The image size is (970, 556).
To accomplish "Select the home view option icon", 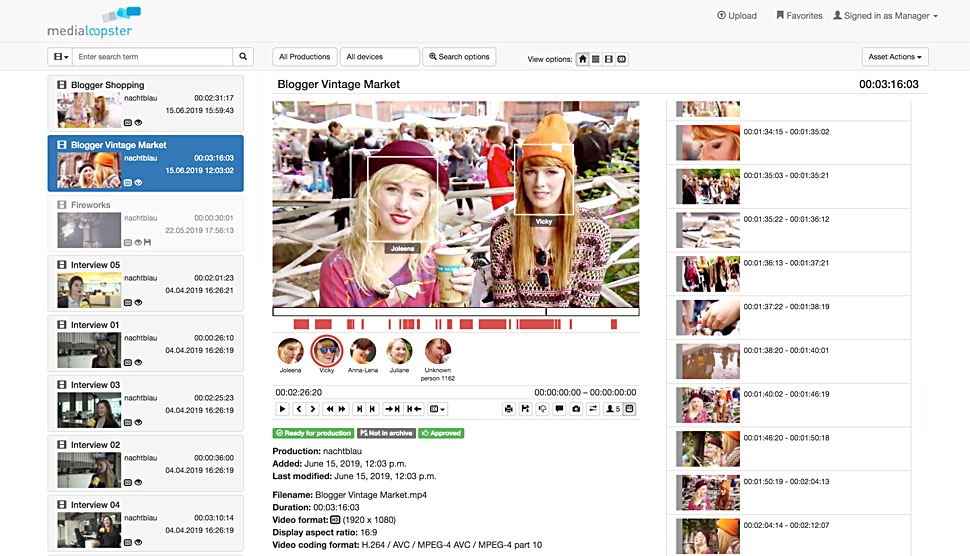I will coord(583,59).
